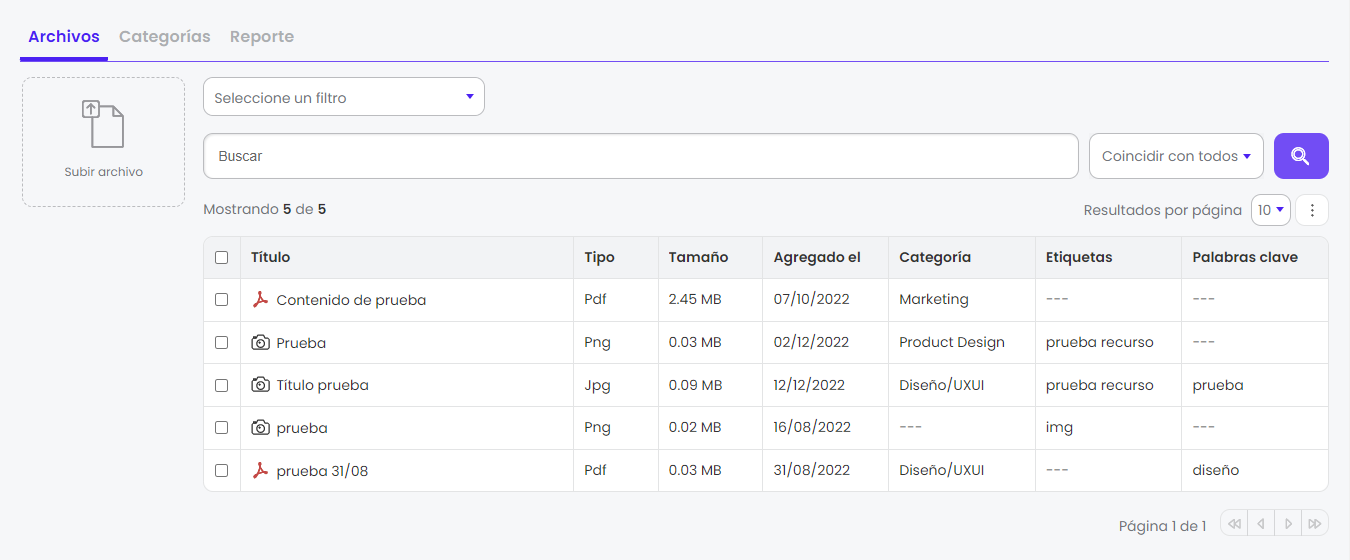This screenshot has height=560, width=1350.
Task: Sort by the Tipo column header
Action: point(599,257)
